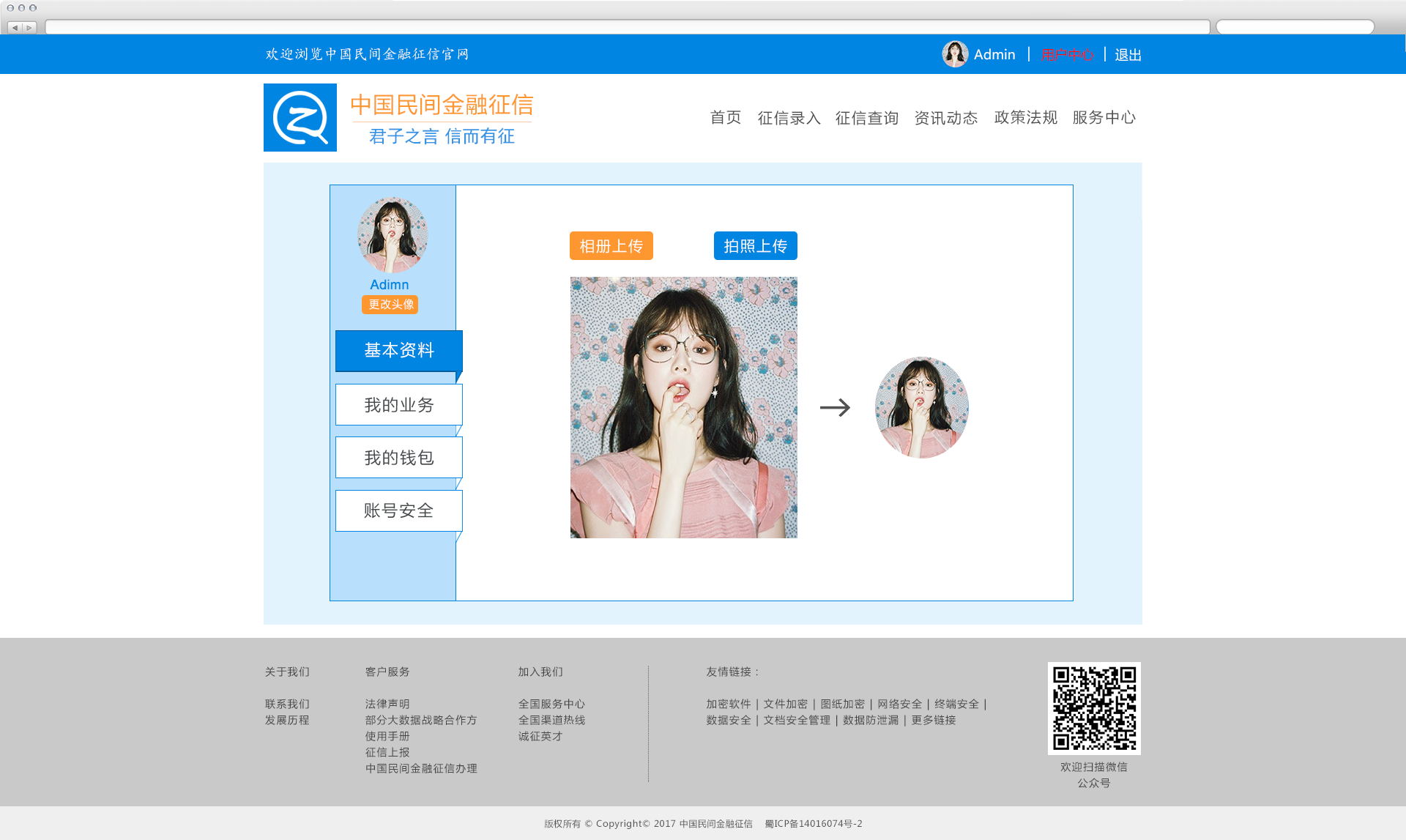Click 数据安全 friendly link
Viewport: 1406px width, 840px height.
pyautogui.click(x=729, y=720)
